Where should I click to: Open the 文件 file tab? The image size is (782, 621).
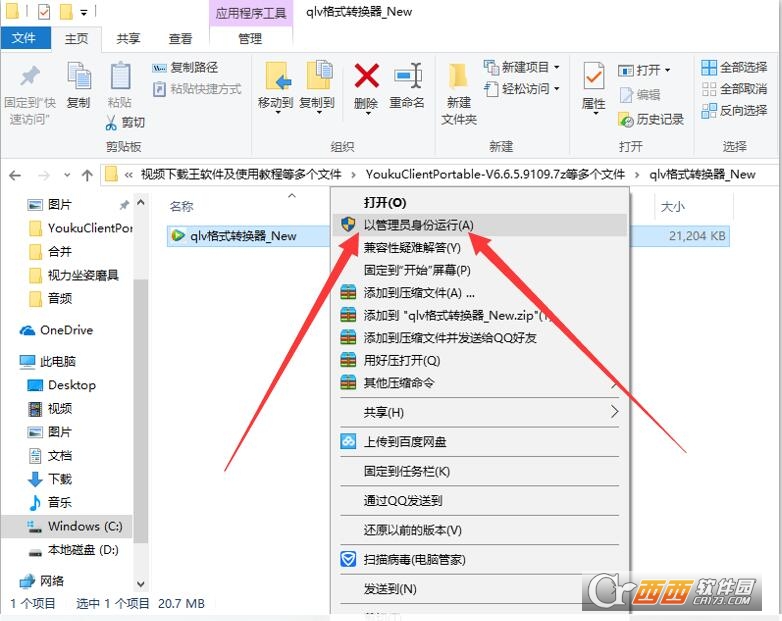(x=24, y=38)
